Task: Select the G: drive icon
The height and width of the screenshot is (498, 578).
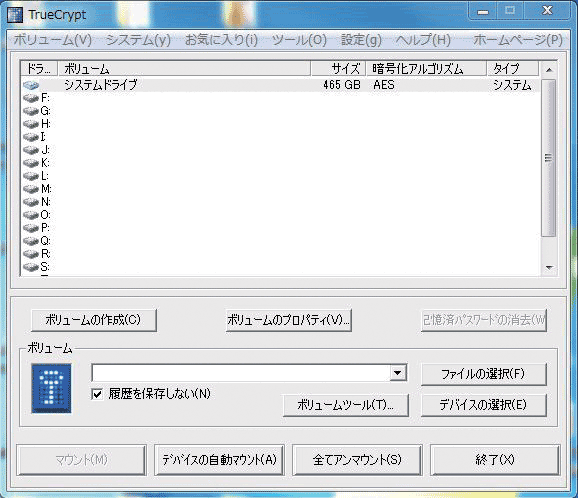Action: 31,111
